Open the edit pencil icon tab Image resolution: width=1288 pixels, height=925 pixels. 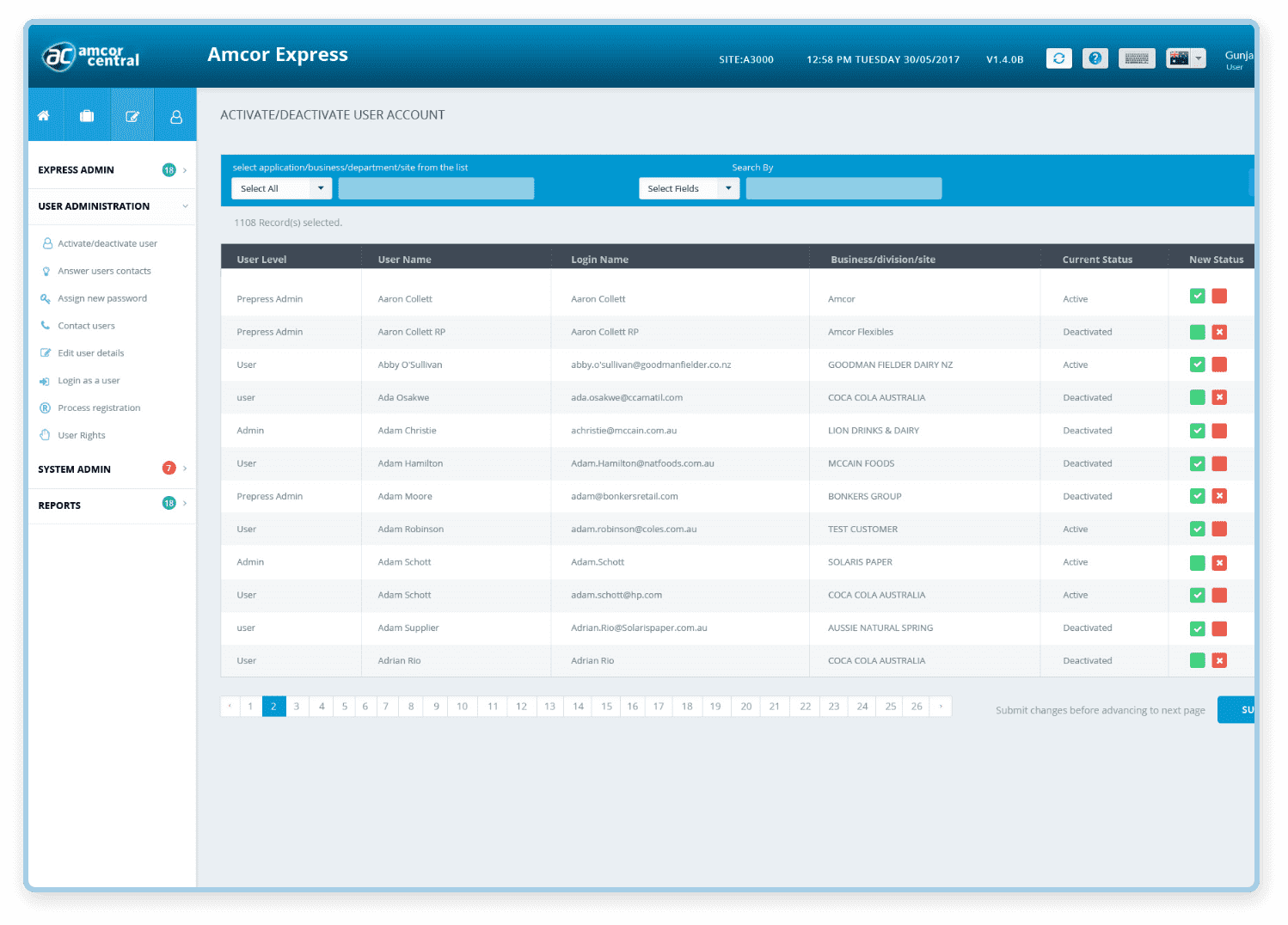coord(132,115)
